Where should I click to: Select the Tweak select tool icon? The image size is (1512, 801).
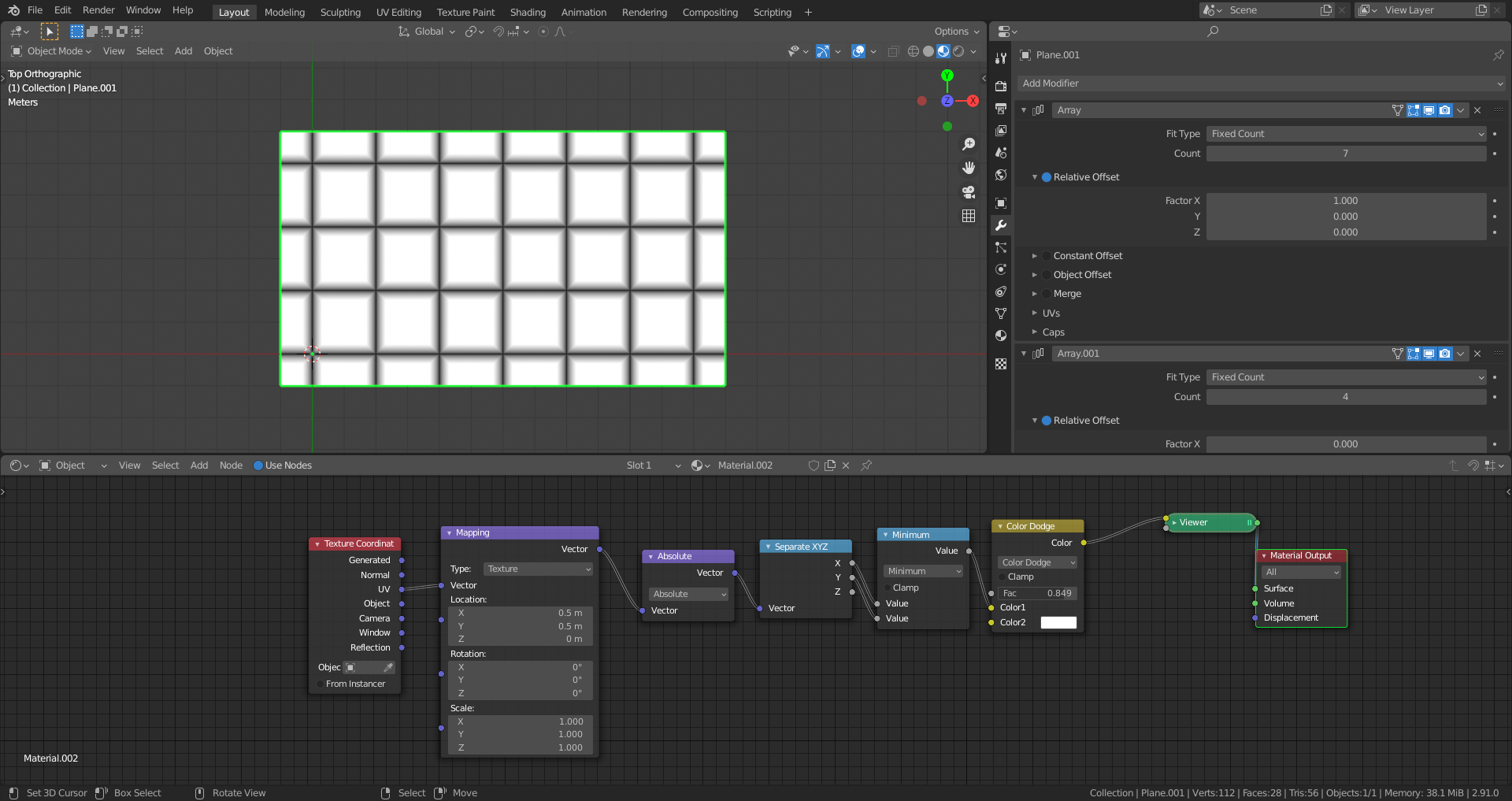pyautogui.click(x=50, y=32)
